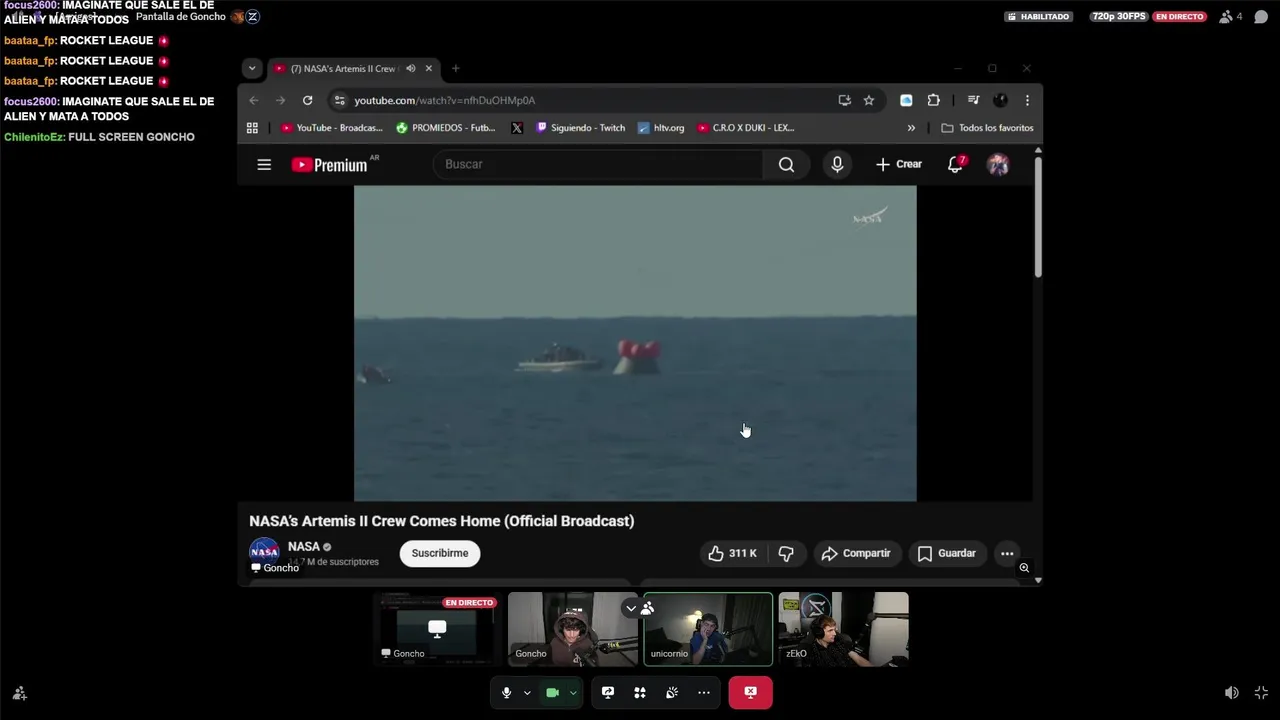Viewport: 1280px width, 720px height.
Task: Click the blue extension icon in toolbar
Action: point(906,100)
